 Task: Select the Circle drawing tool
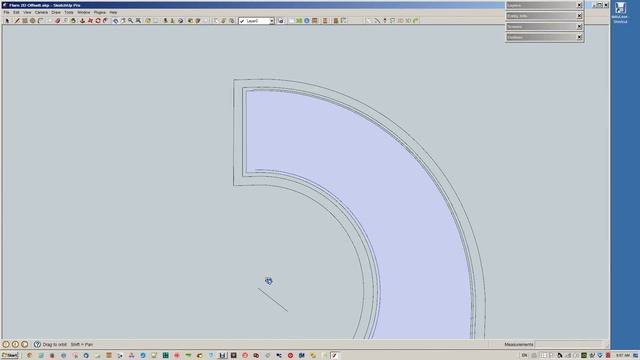[x=33, y=20]
